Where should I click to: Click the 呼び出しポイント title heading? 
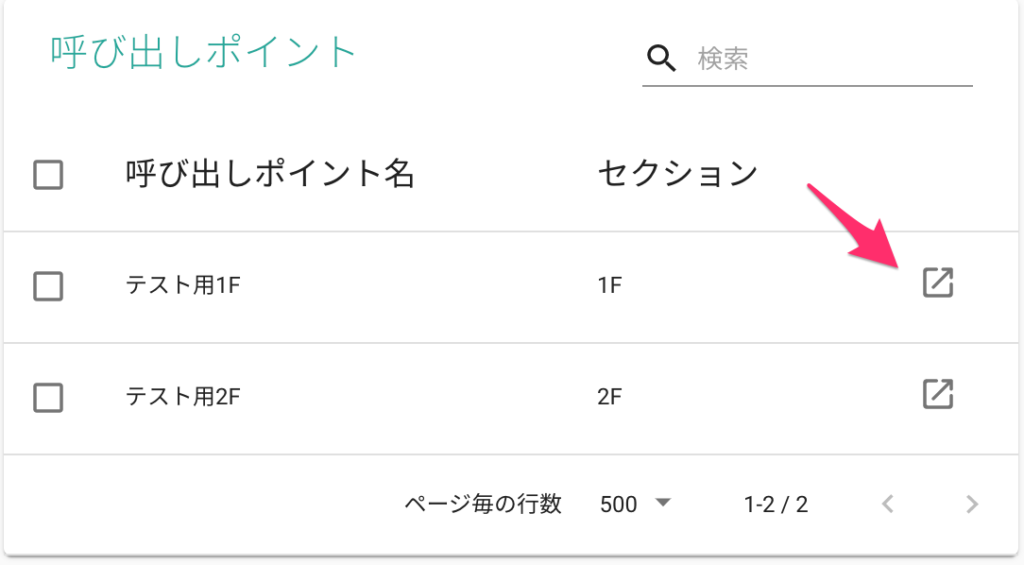[203, 52]
